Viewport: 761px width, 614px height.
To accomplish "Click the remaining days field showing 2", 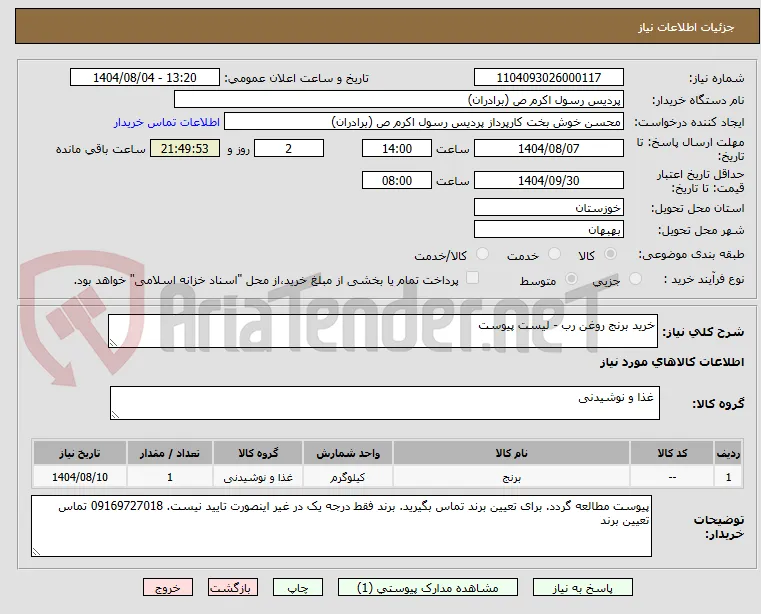I will 289,148.
